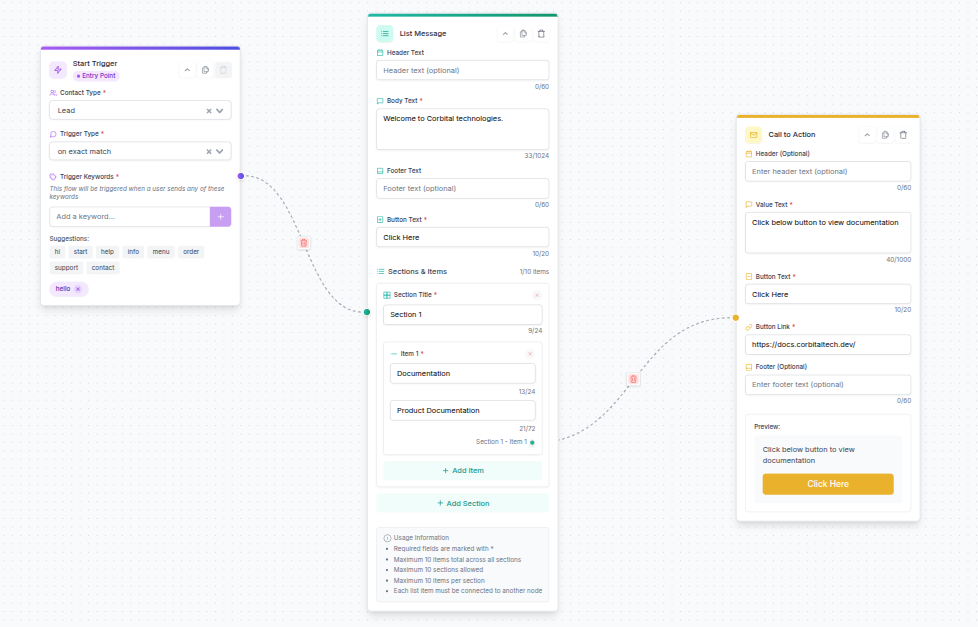Image resolution: width=978 pixels, height=627 pixels.
Task: Click the Button Link URL field
Action: [827, 344]
